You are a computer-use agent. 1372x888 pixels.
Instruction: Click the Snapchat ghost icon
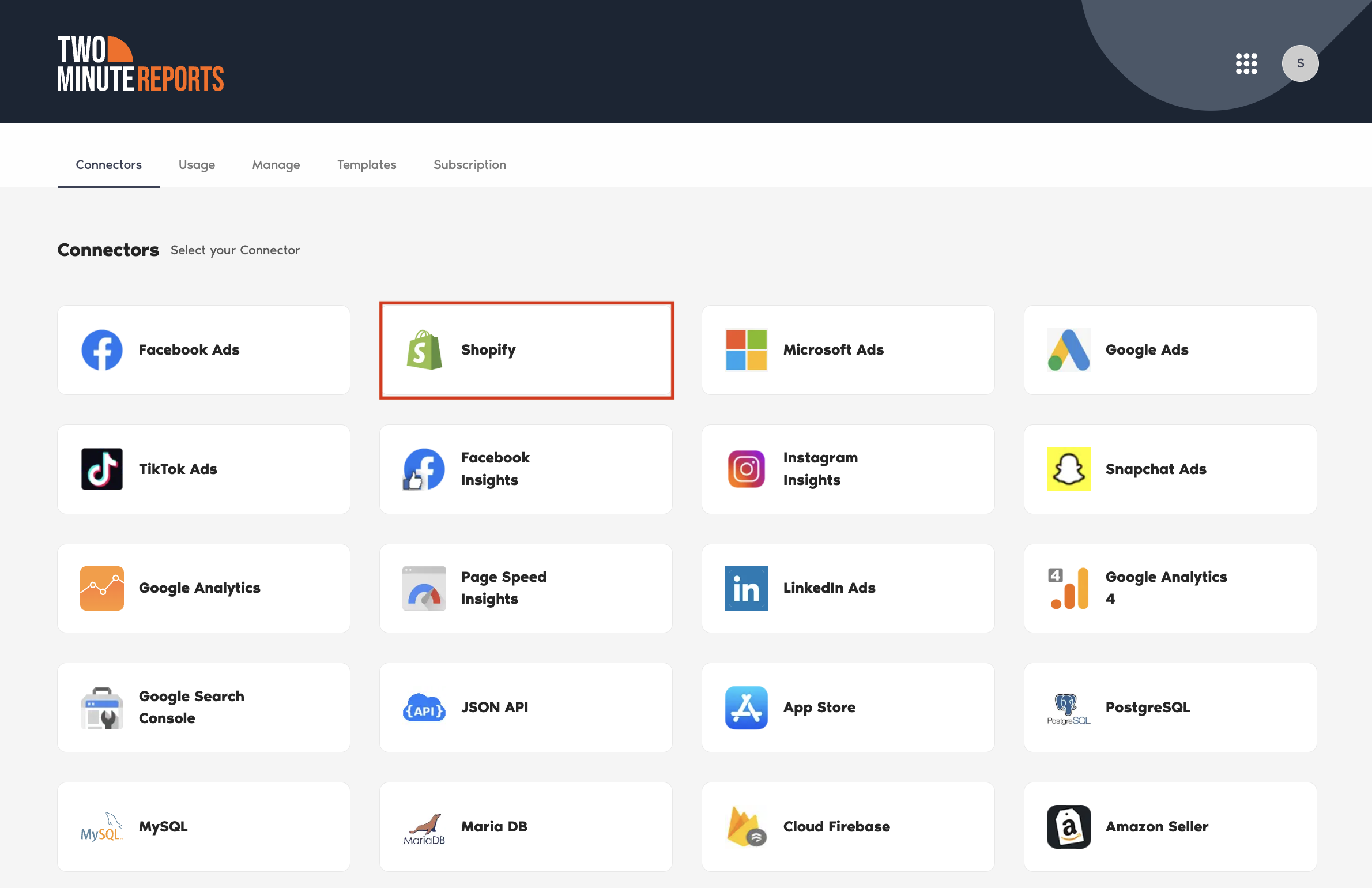coord(1068,469)
